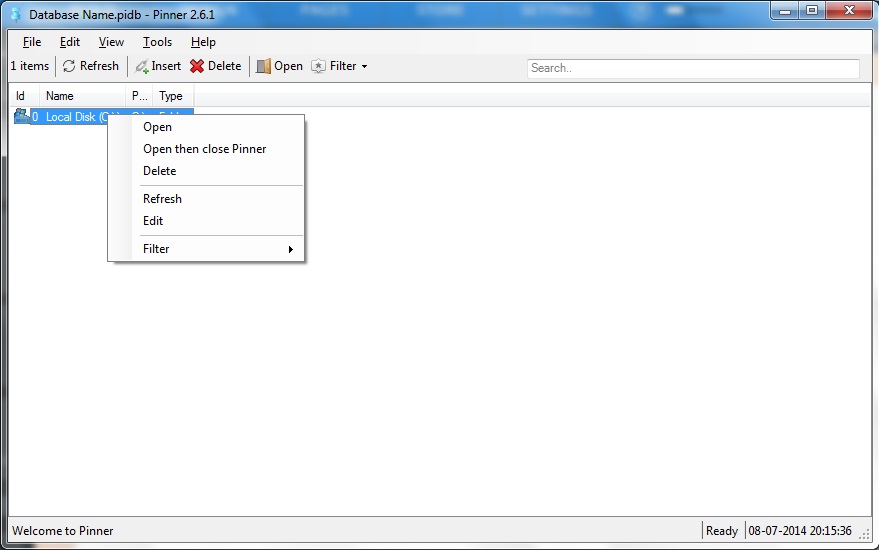
Task: Click inside the Search input field
Action: pos(692,68)
